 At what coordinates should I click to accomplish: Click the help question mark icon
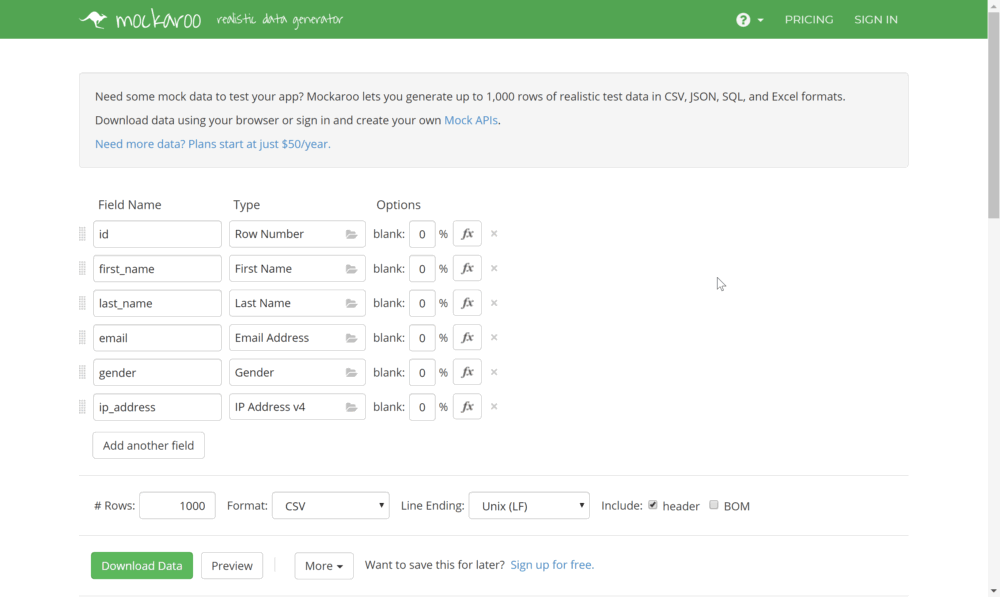point(743,20)
